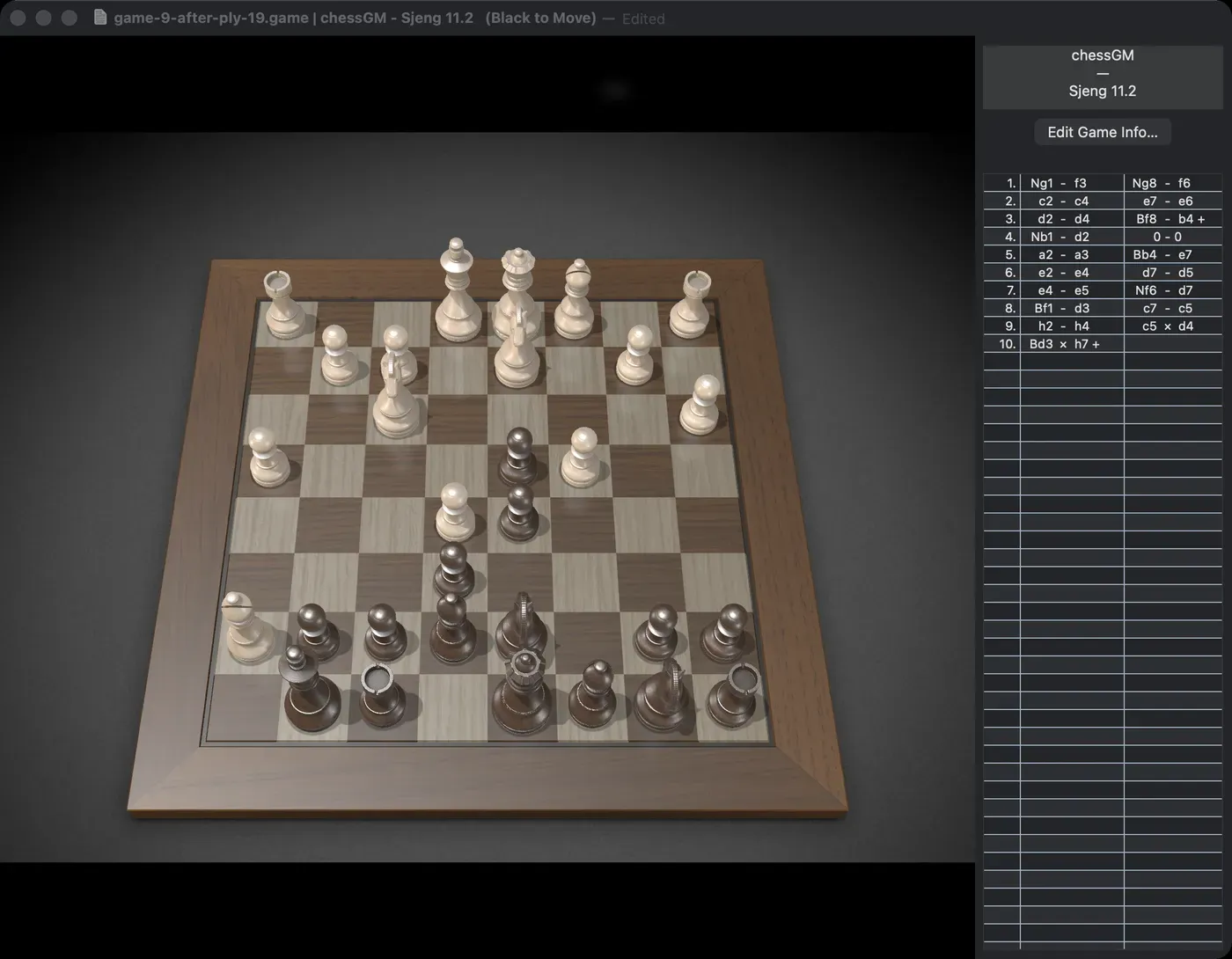Viewport: 1232px width, 959px height.
Task: Select the black pawn on d5
Action: pyautogui.click(x=519, y=515)
